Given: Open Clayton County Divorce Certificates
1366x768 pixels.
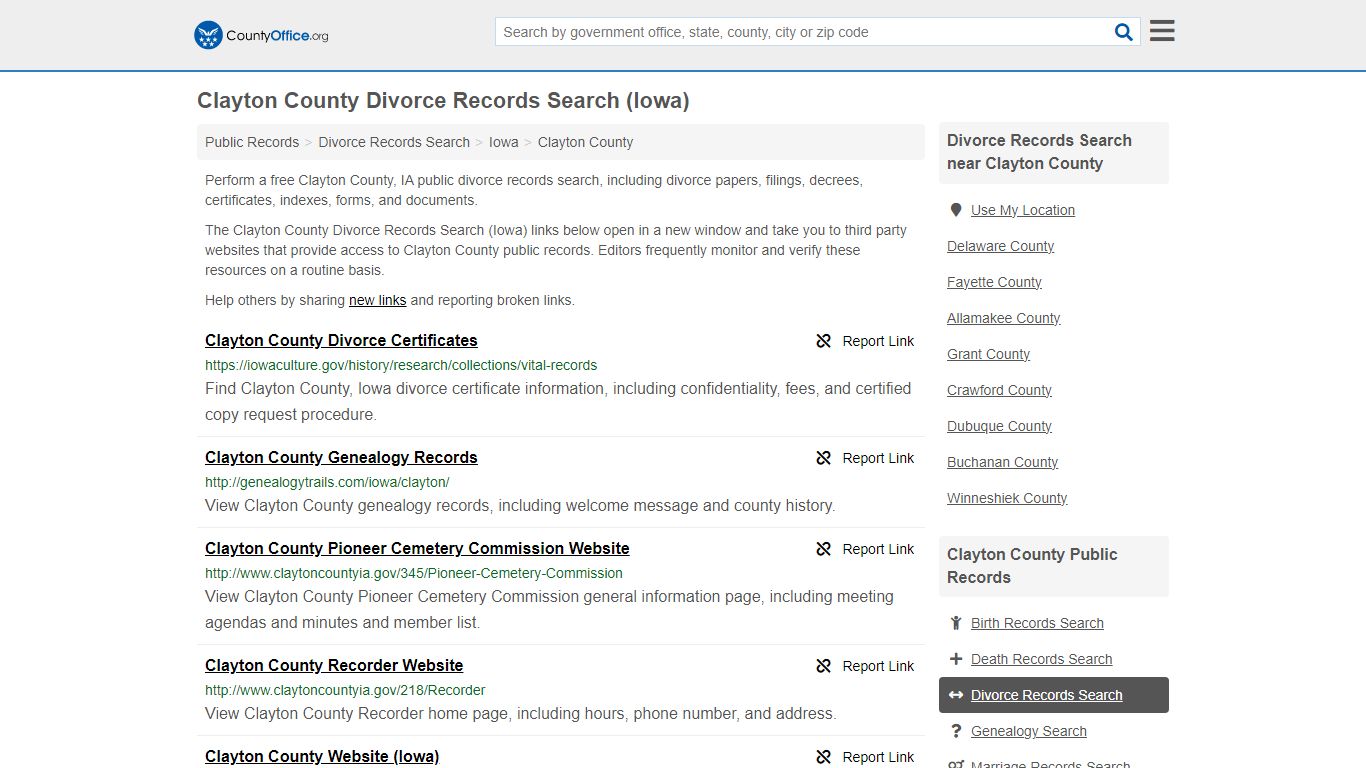Looking at the screenshot, I should point(341,340).
